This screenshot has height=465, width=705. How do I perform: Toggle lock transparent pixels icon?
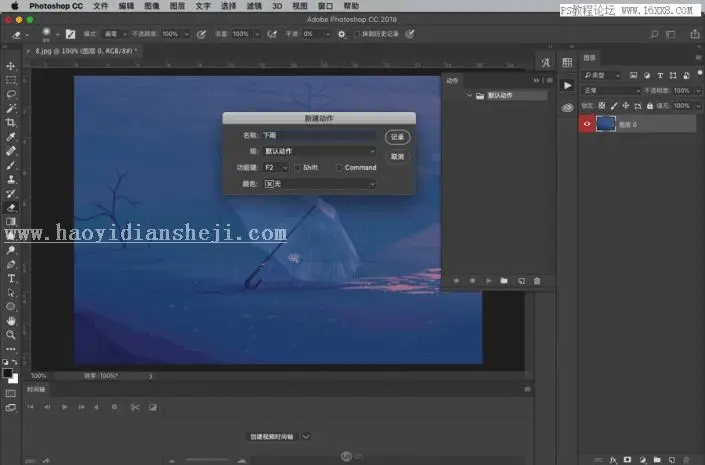(602, 106)
